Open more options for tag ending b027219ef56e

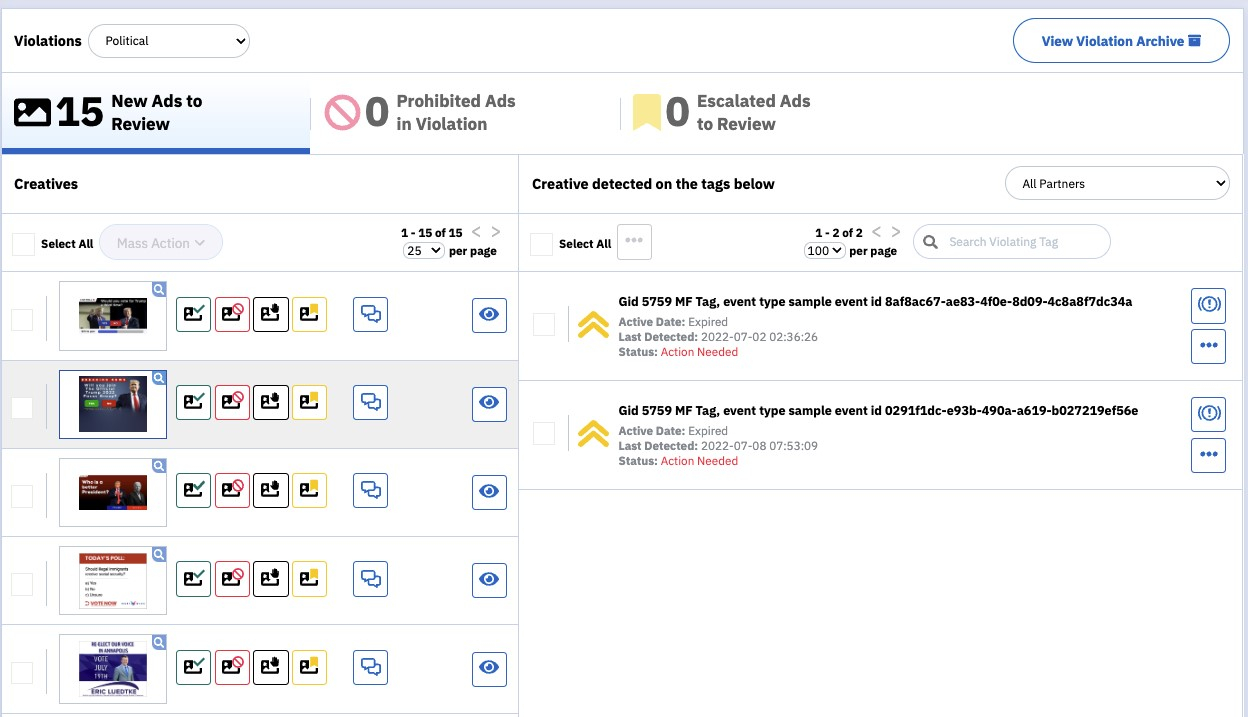(1208, 455)
